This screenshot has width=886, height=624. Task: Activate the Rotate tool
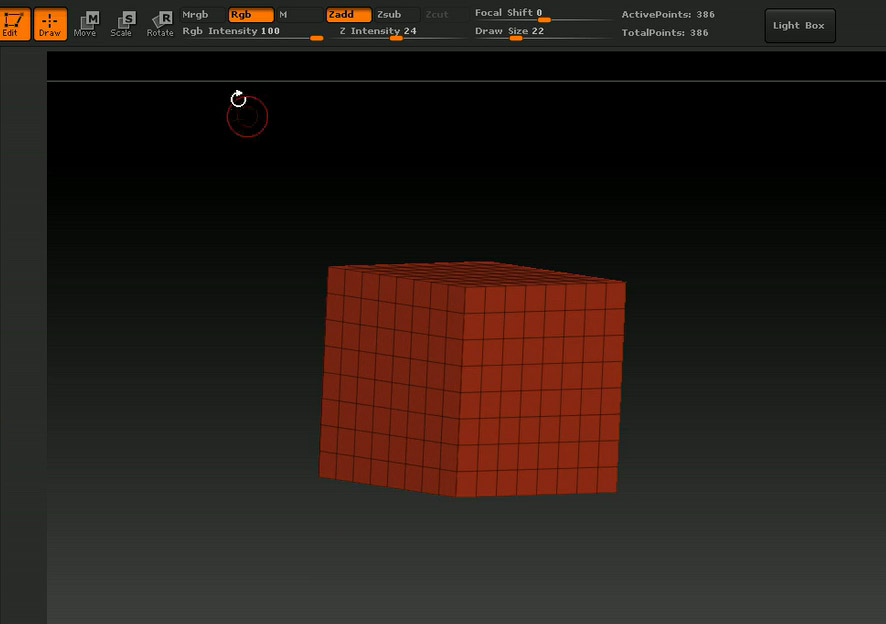pos(160,24)
